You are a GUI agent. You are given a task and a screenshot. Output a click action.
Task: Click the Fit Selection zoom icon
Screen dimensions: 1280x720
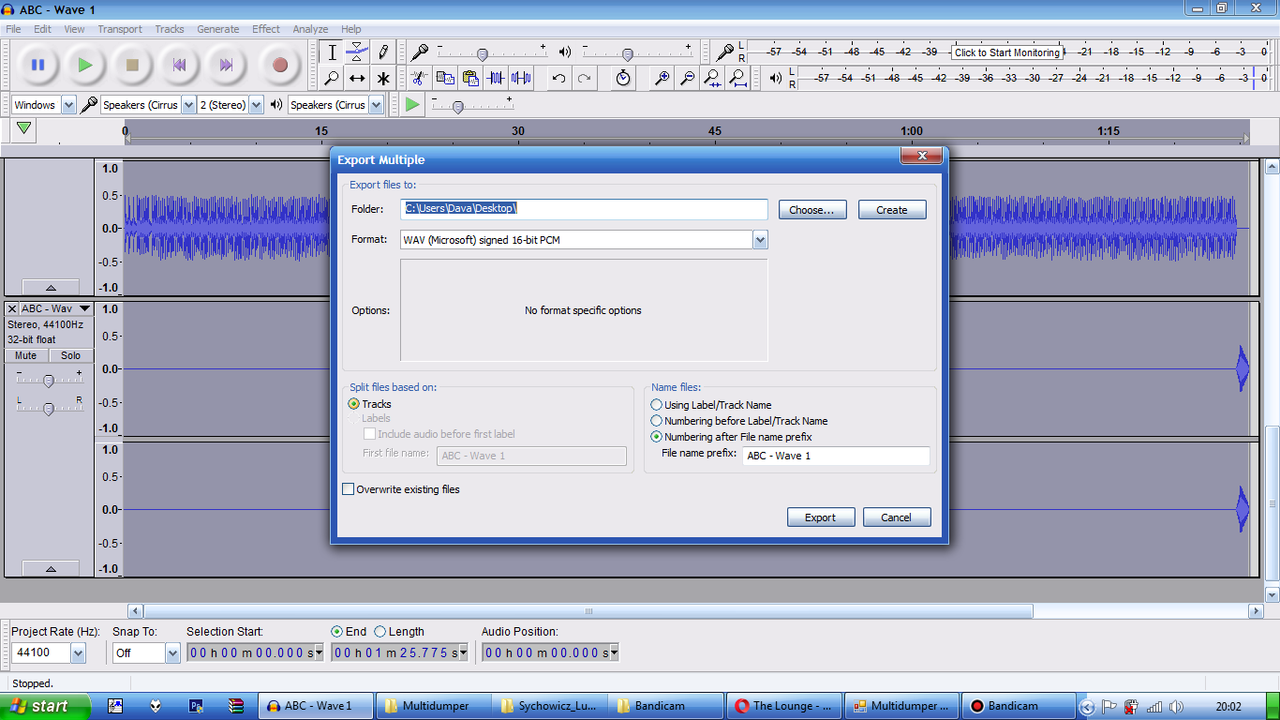(x=712, y=78)
